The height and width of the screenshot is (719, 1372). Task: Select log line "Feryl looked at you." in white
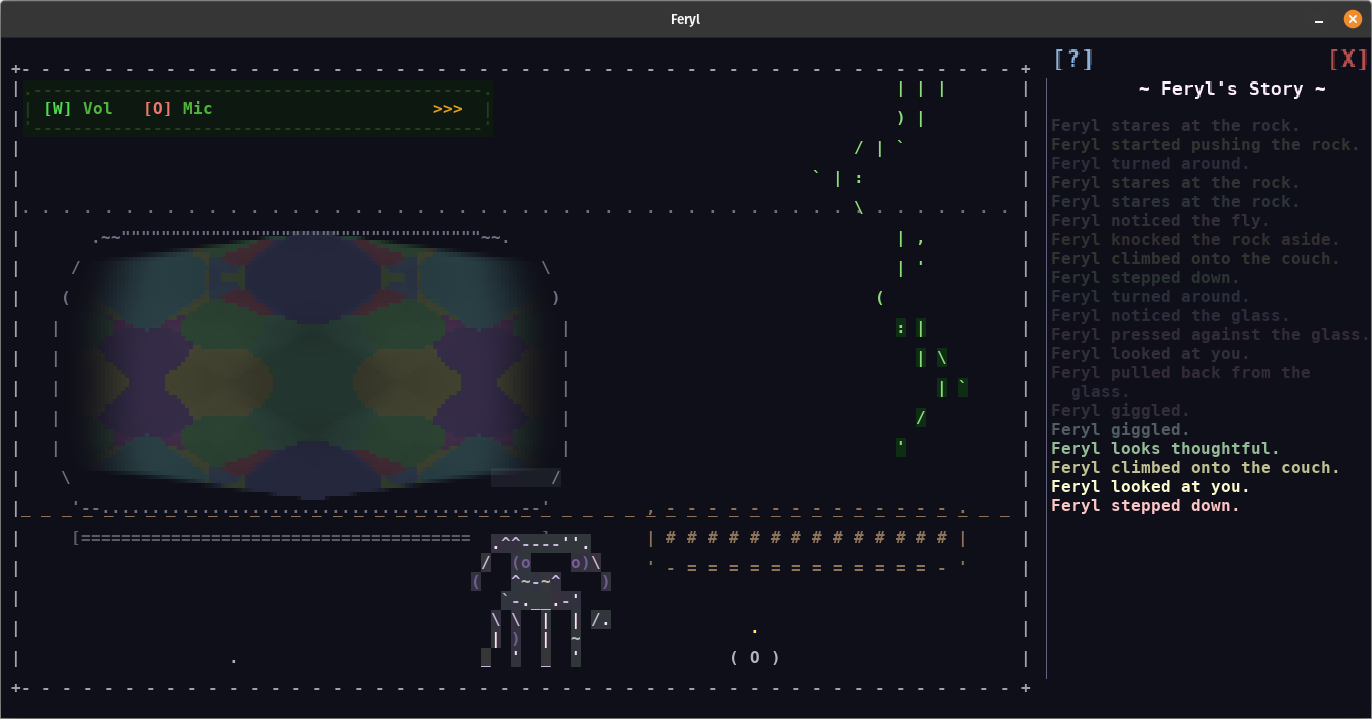(1150, 487)
